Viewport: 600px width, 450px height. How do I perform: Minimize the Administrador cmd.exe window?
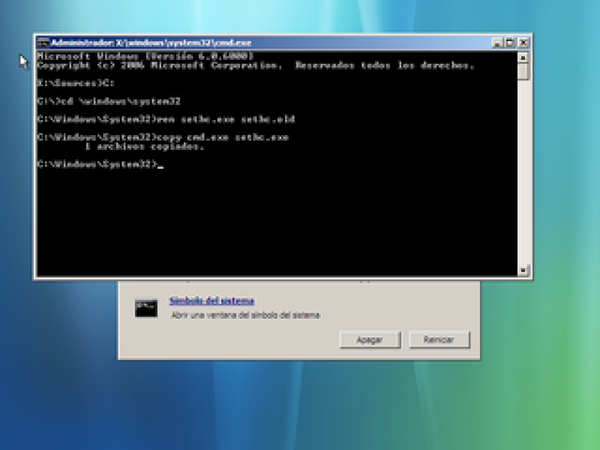coord(497,43)
